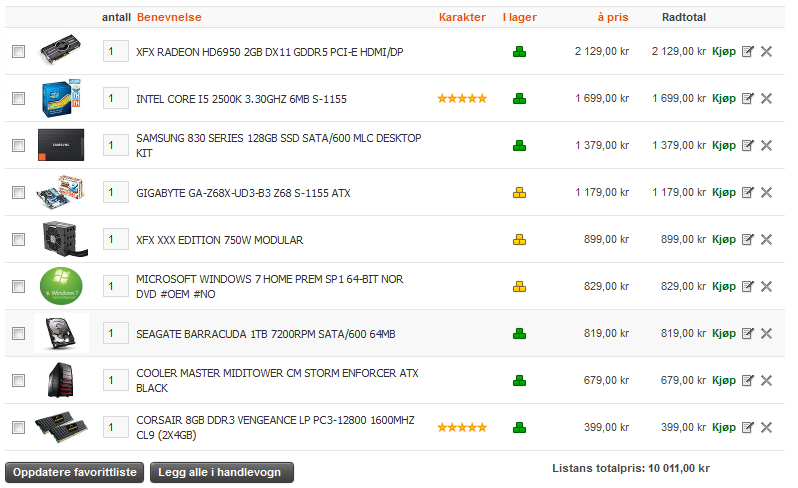Click Kjøp for Corsair 8GB DDR3 Vengeance
Image resolution: width=798 pixels, height=488 pixels.
tap(724, 427)
